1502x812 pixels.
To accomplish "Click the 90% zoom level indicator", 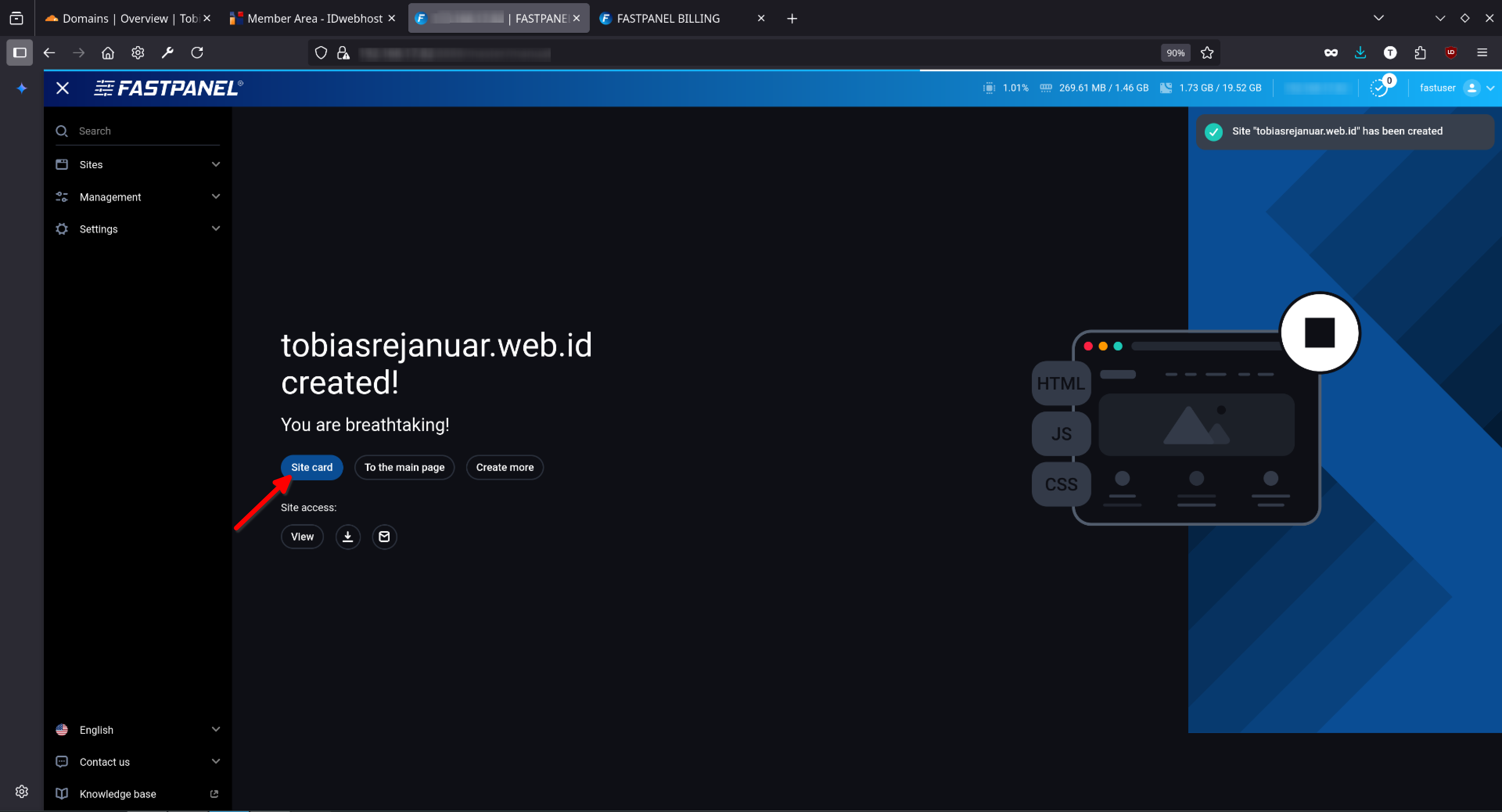I will (1175, 53).
